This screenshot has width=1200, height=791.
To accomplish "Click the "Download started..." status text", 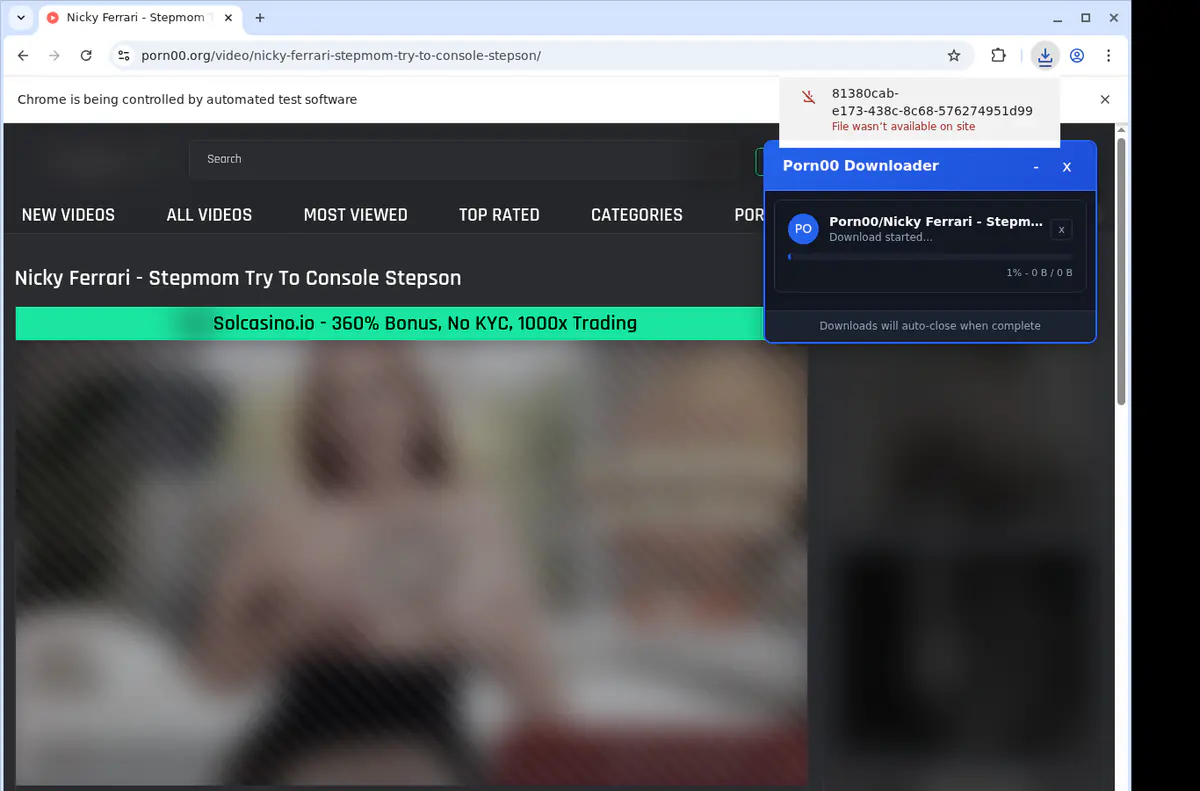I will pyautogui.click(x=881, y=238).
